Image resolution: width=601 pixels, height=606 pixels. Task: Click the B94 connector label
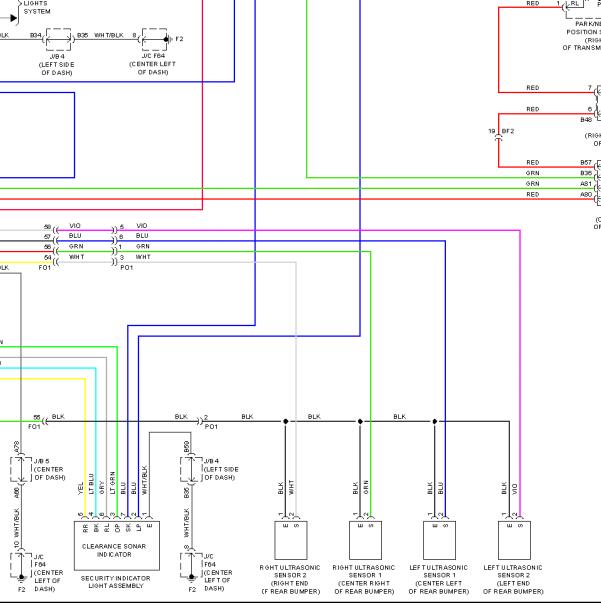[36, 35]
